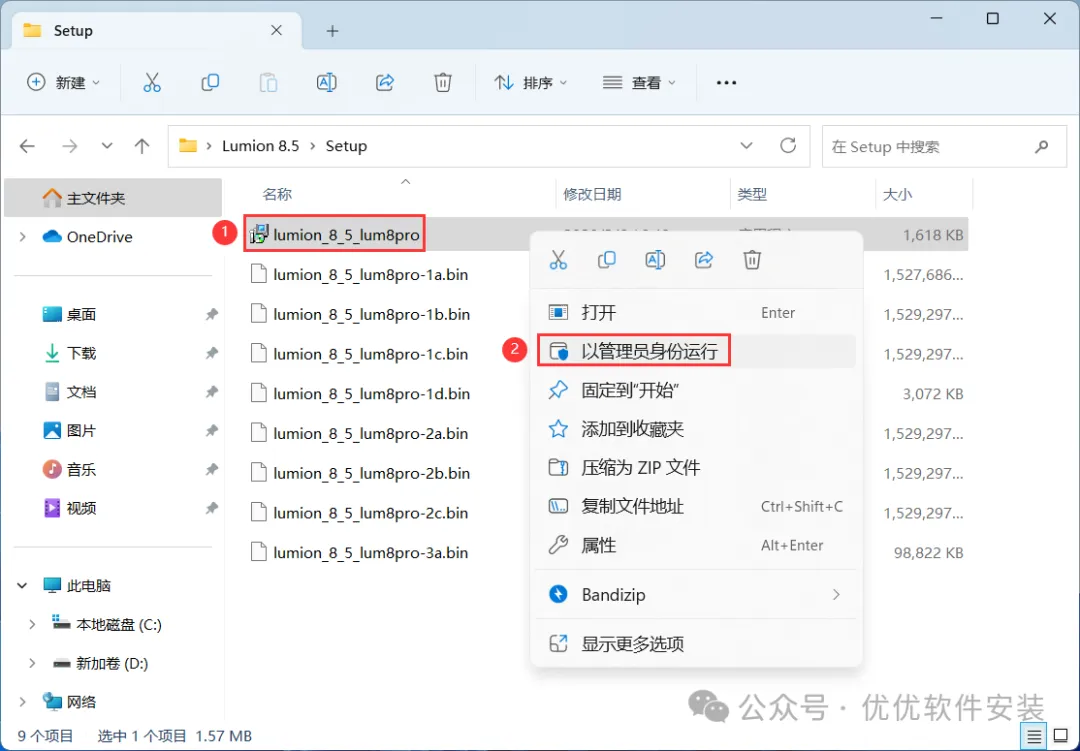Image resolution: width=1080 pixels, height=751 pixels.
Task: Switch to large icons view in the status bar
Action: coord(1061,737)
